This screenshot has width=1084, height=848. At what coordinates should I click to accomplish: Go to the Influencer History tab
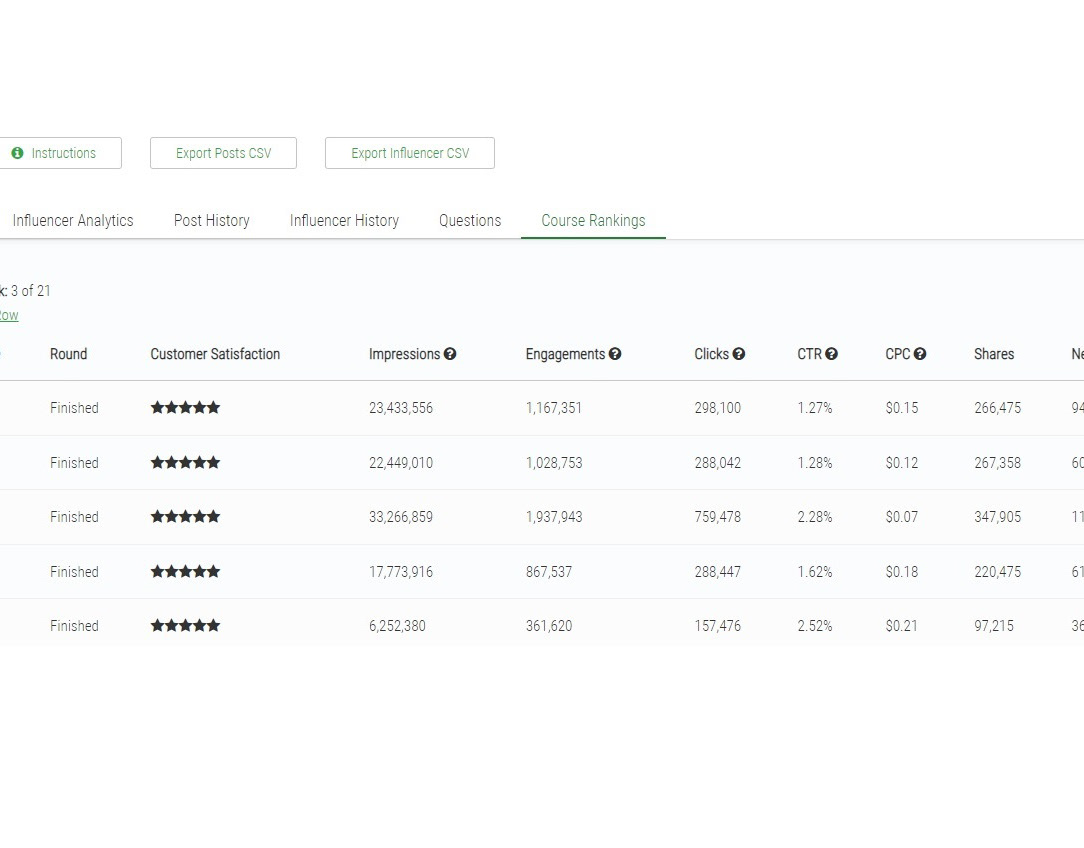[344, 221]
